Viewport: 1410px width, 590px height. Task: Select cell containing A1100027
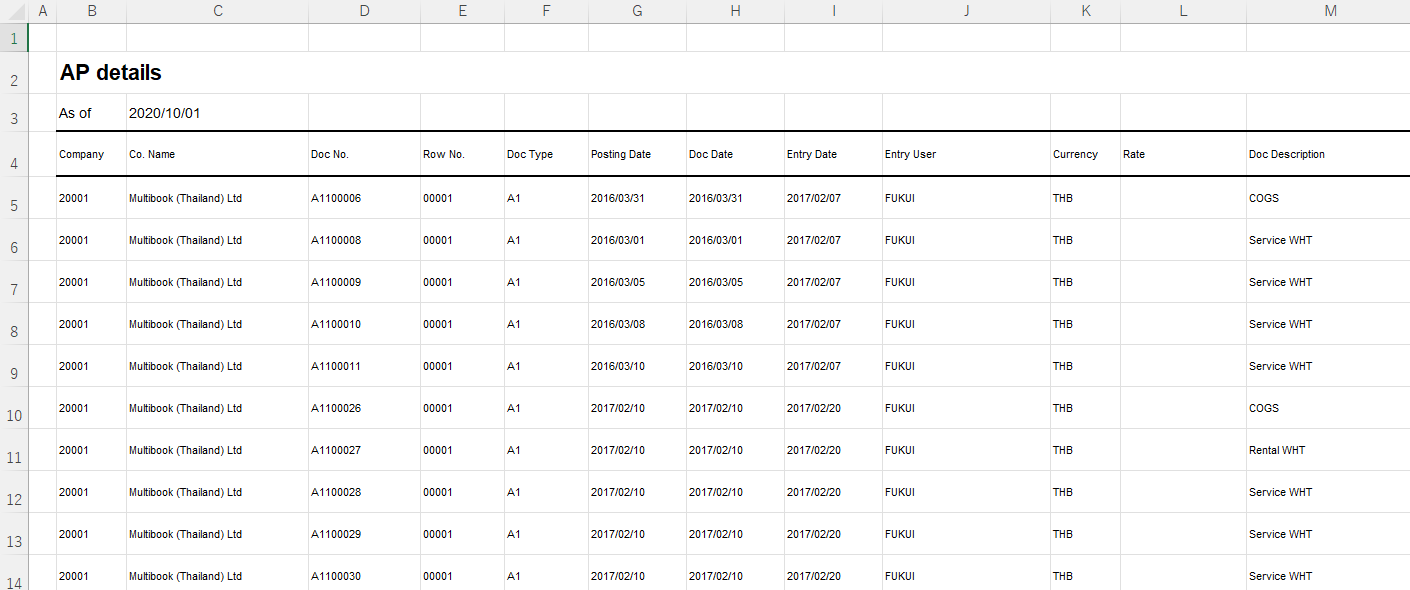(365, 450)
